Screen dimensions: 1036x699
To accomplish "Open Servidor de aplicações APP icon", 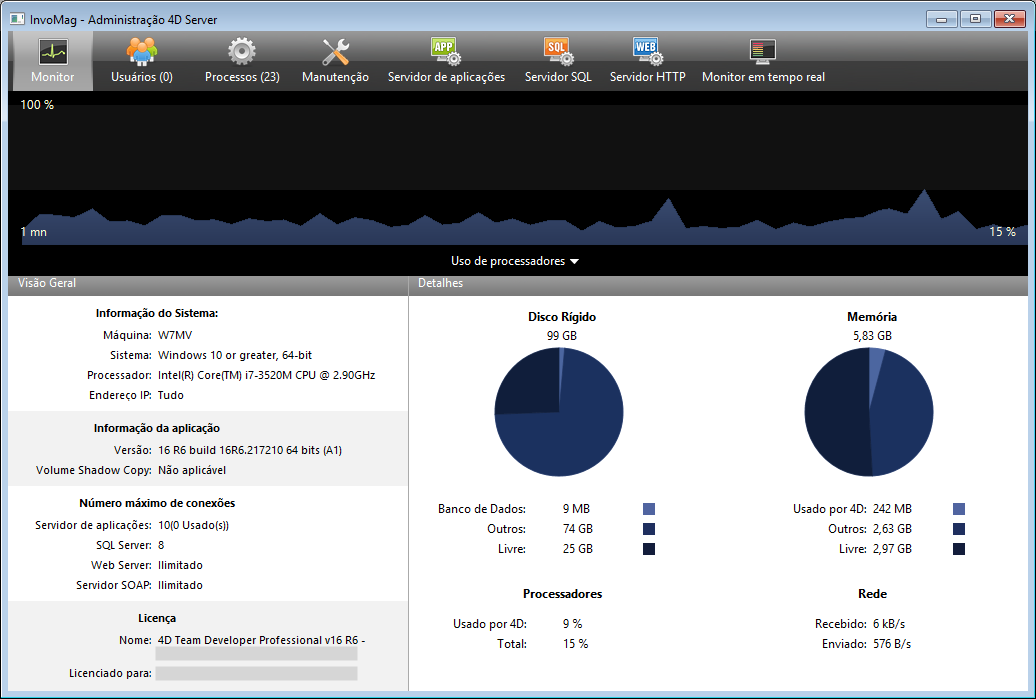I will (x=446, y=52).
